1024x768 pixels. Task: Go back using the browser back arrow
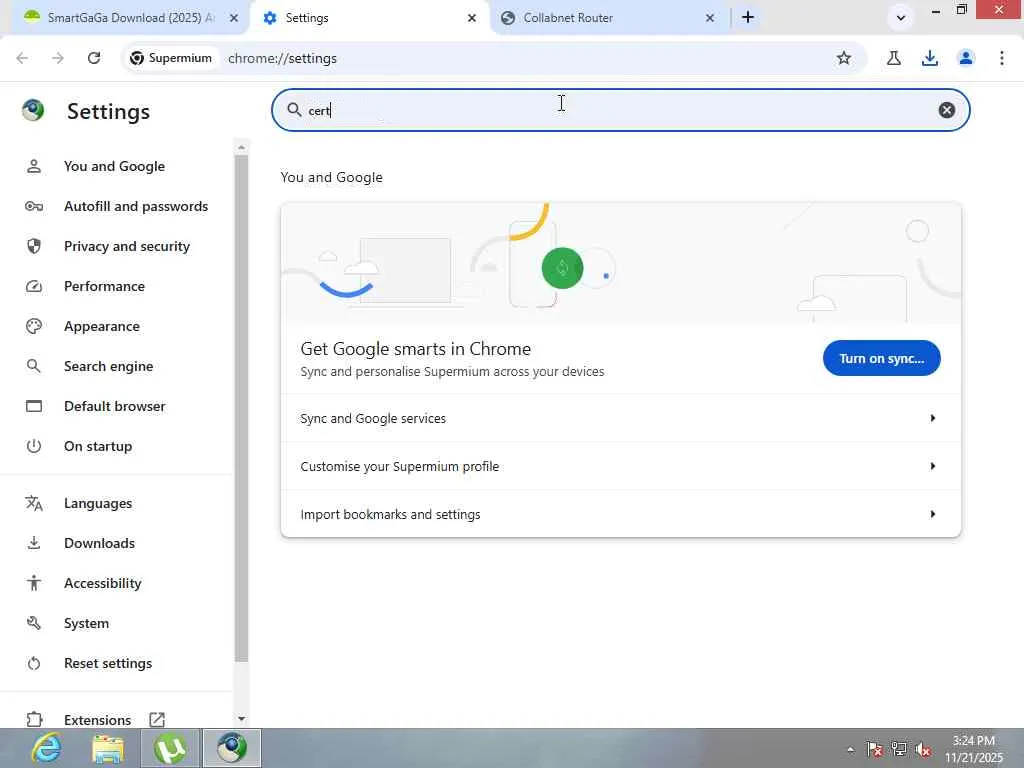click(22, 58)
